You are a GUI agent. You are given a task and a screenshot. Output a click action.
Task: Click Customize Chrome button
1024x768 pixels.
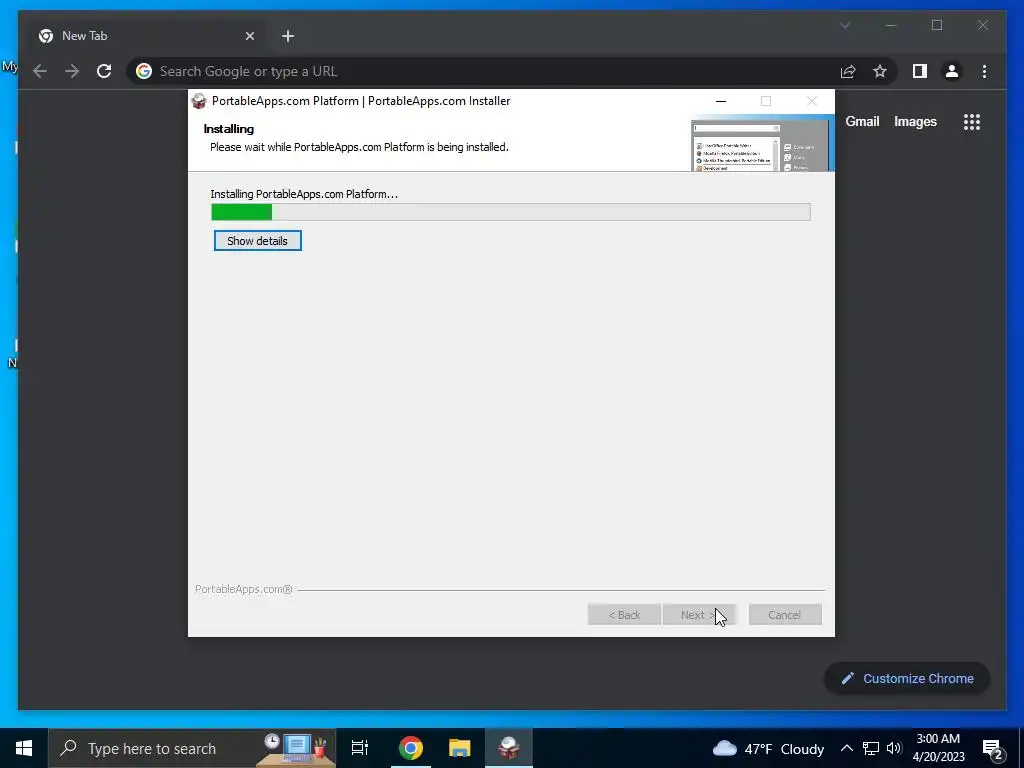907,679
